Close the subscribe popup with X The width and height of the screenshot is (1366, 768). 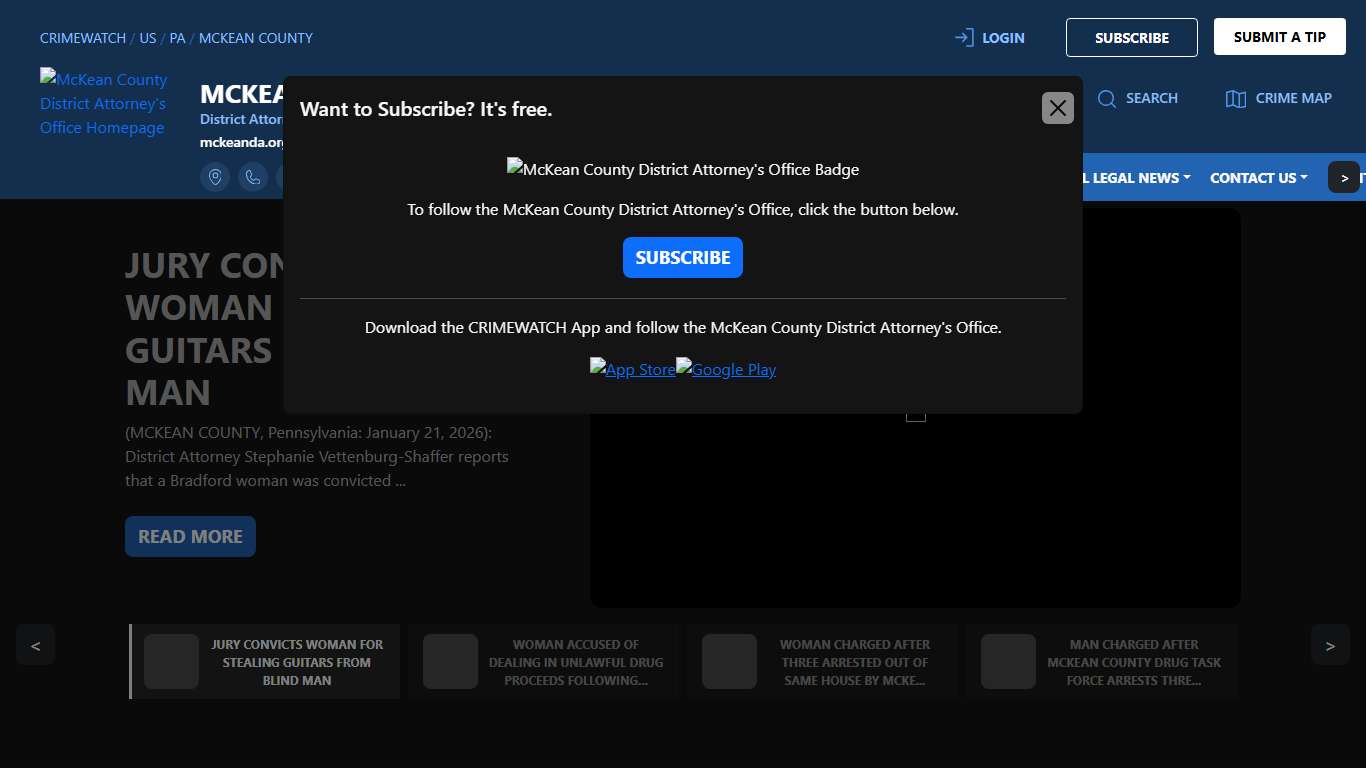point(1057,108)
